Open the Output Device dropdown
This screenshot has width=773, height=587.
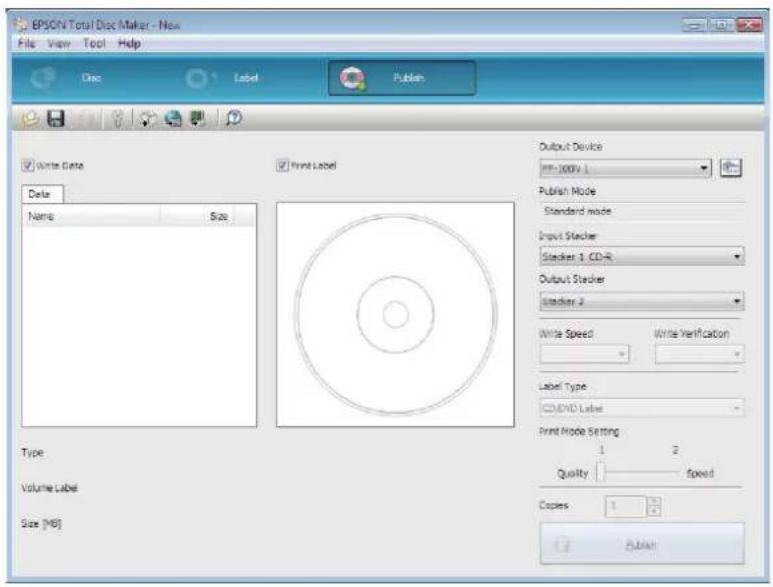(625, 169)
